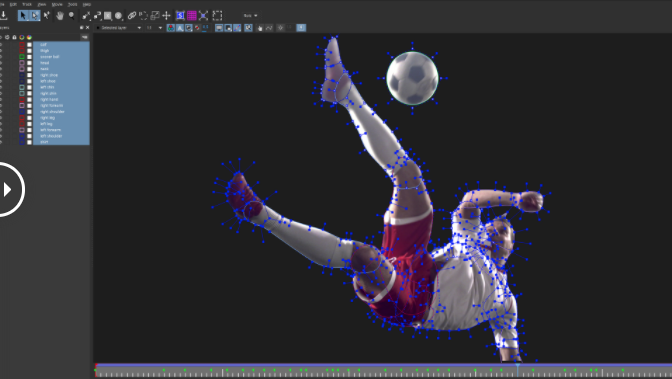672x379 pixels.
Task: Select the Create X-Spline tool
Action: [86, 16]
